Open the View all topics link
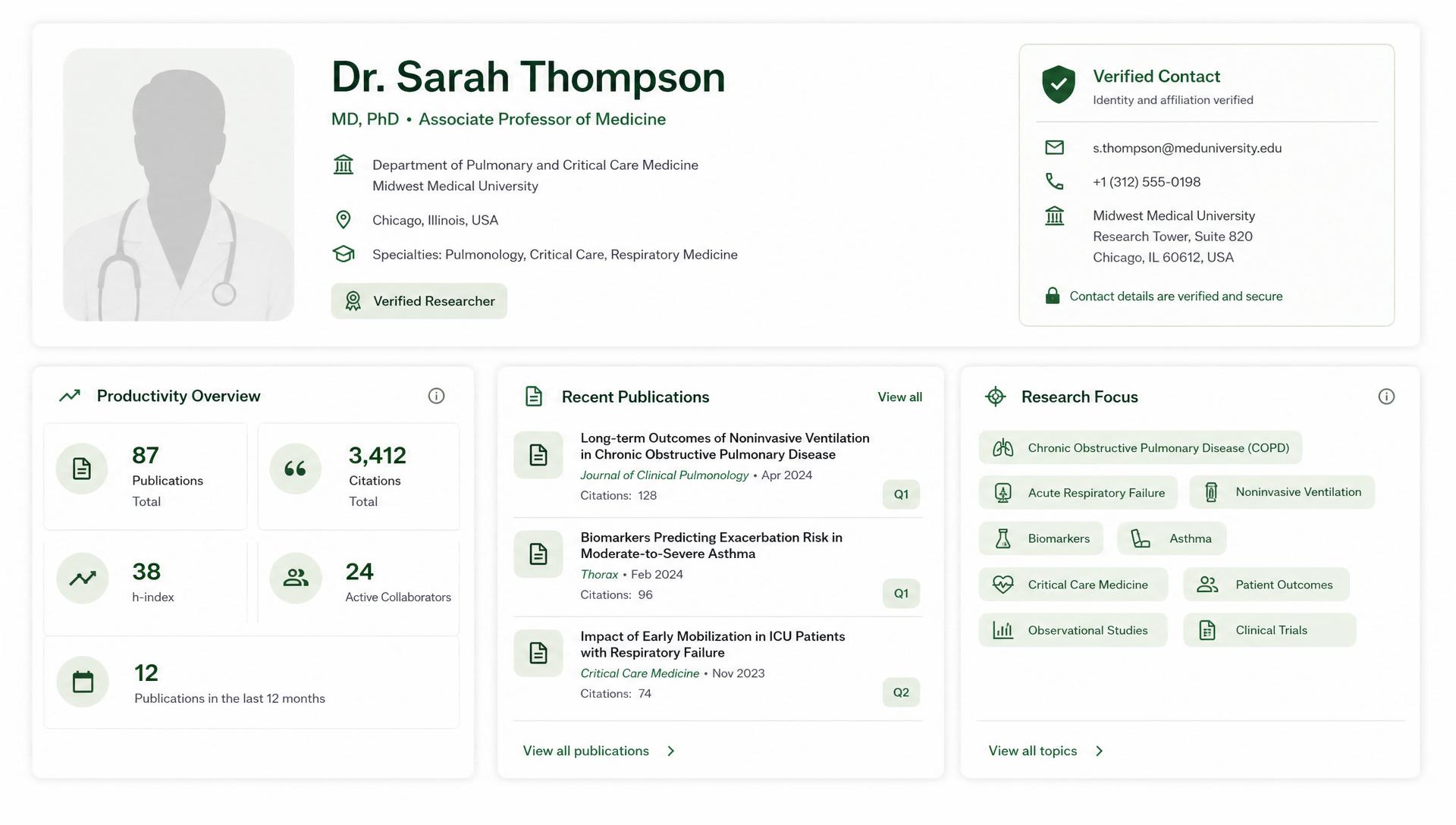Viewport: 1456px width, 825px height. (1033, 751)
